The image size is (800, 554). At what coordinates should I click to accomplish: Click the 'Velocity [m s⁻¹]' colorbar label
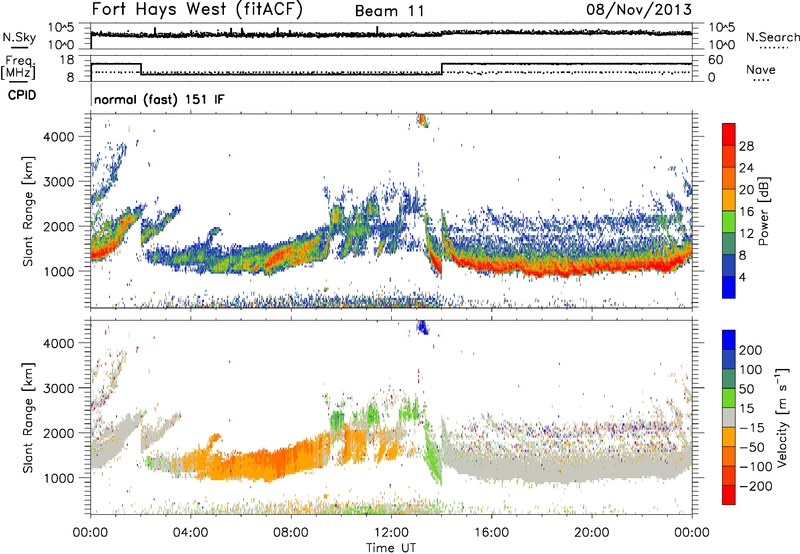[782, 417]
